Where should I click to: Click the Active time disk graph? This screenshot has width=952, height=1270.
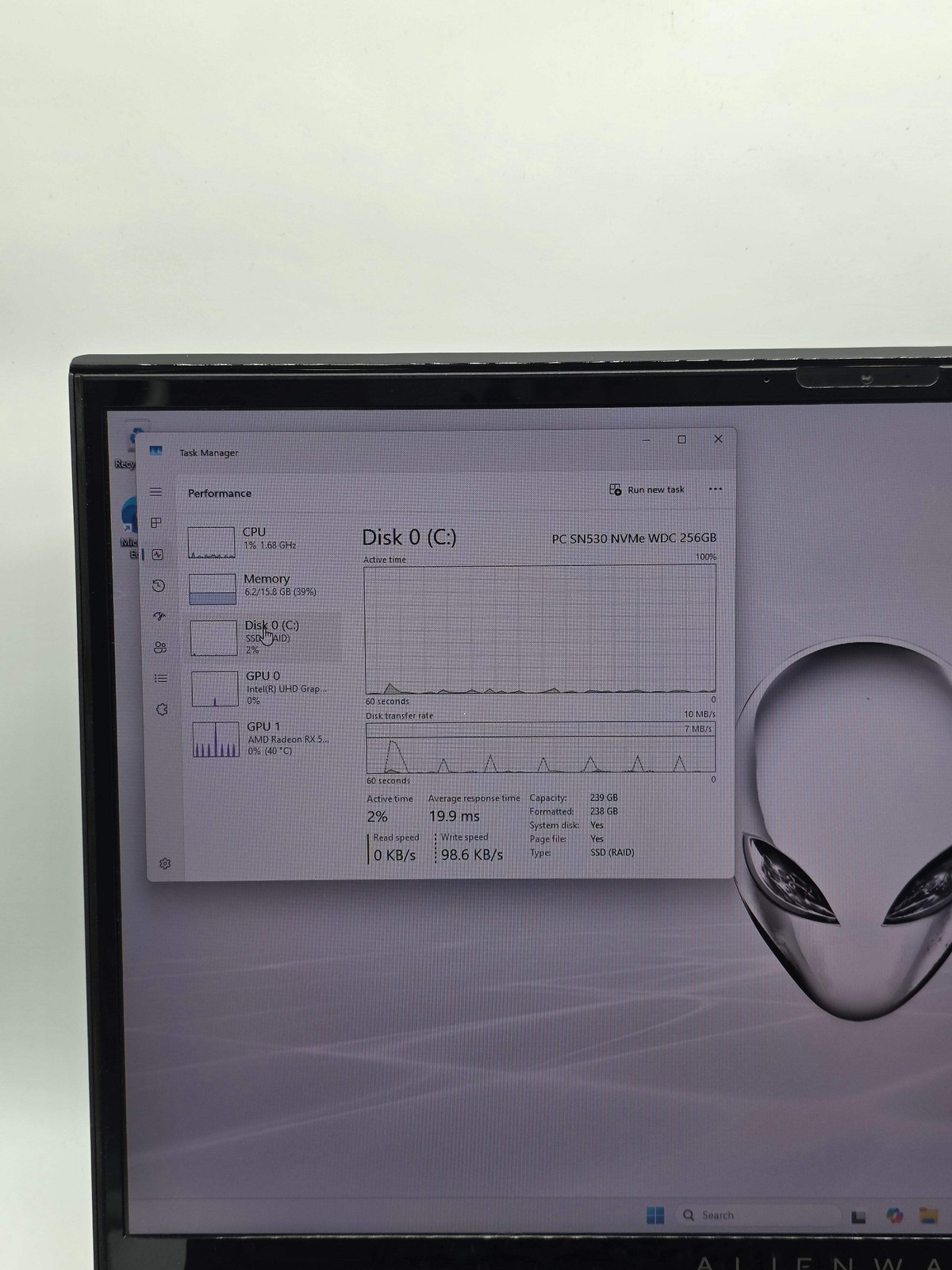tap(539, 629)
